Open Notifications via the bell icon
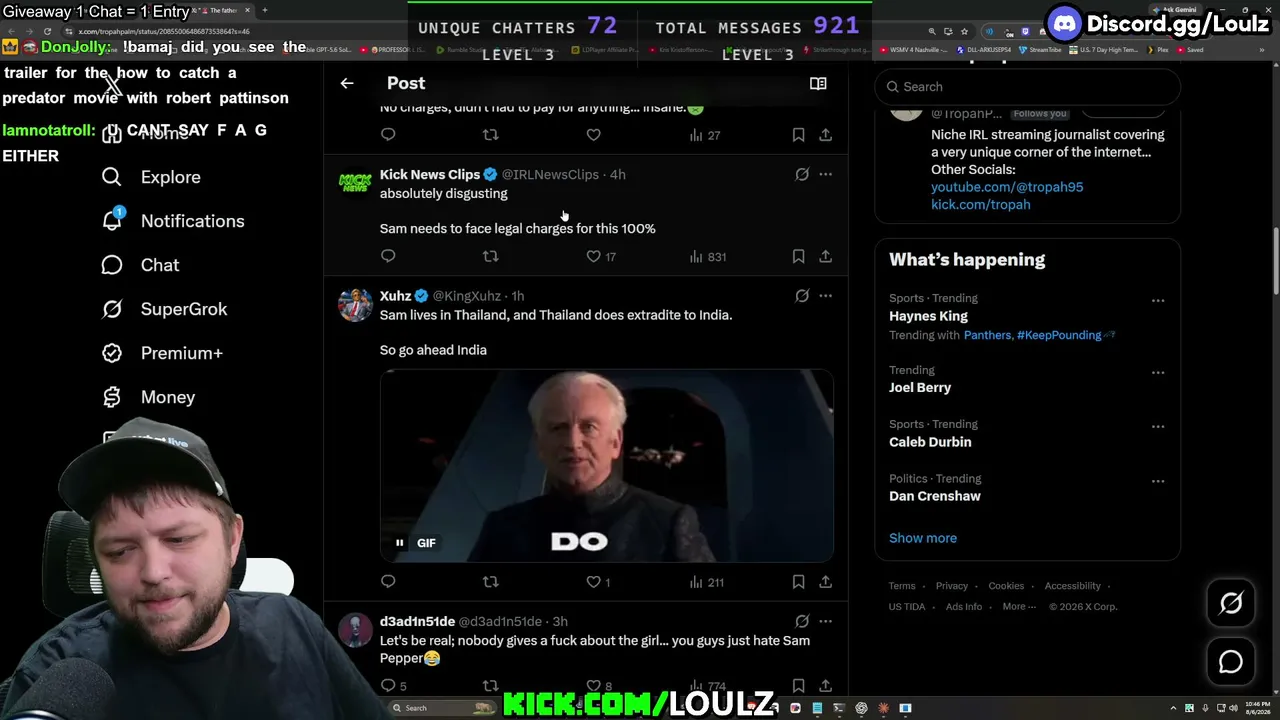The height and width of the screenshot is (720, 1280). [112, 220]
